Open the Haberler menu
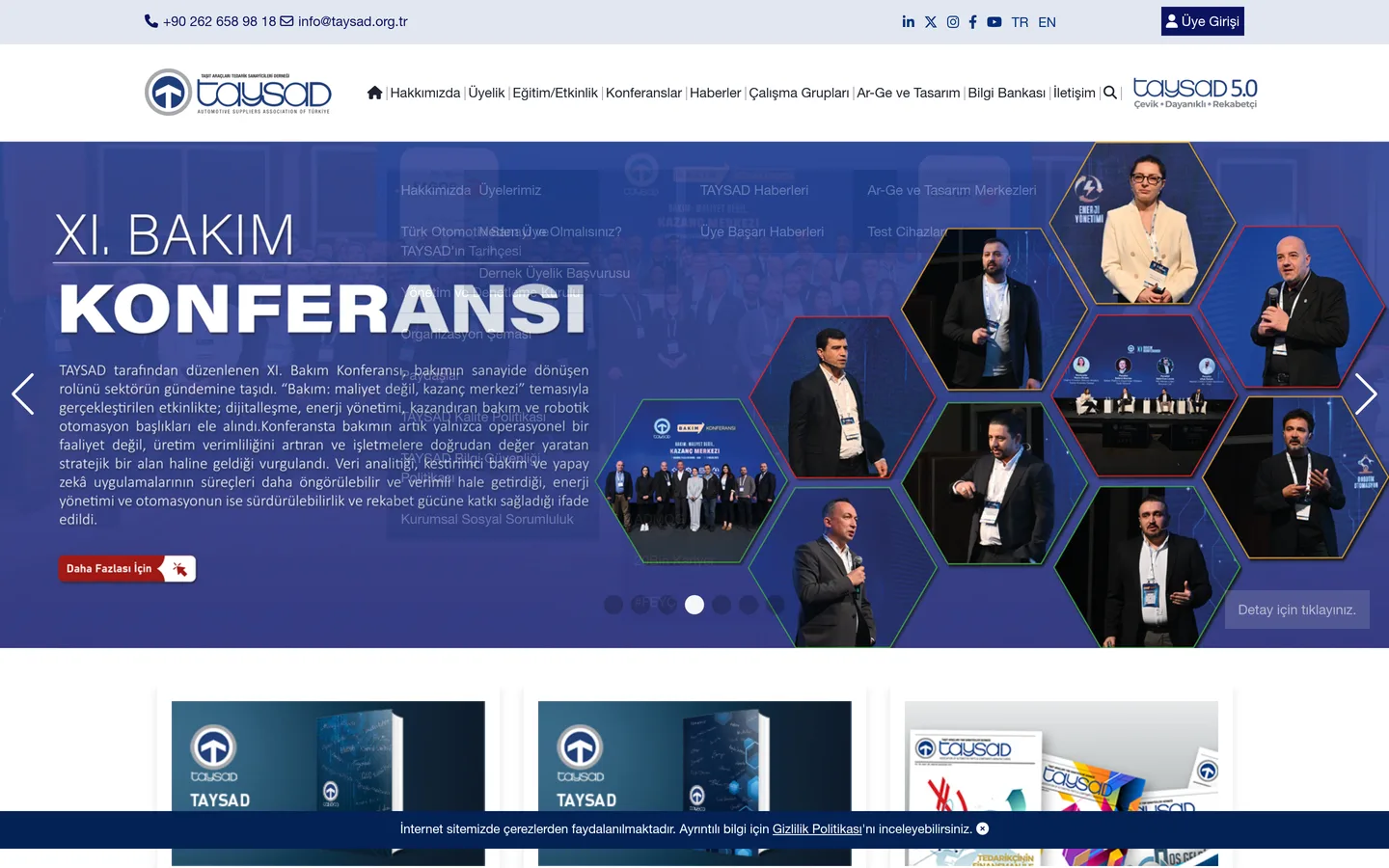Image resolution: width=1389 pixels, height=868 pixels. pyautogui.click(x=716, y=93)
